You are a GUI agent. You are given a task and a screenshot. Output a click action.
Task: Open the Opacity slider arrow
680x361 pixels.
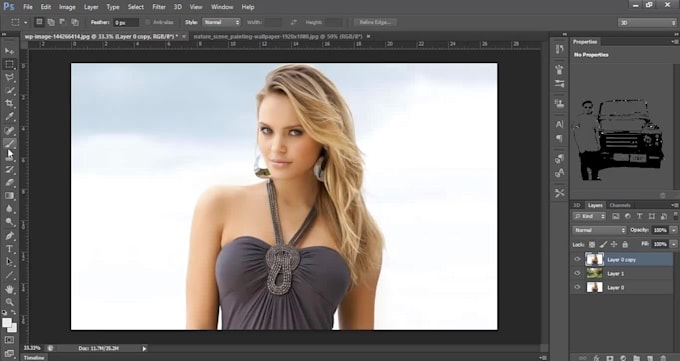(673, 230)
